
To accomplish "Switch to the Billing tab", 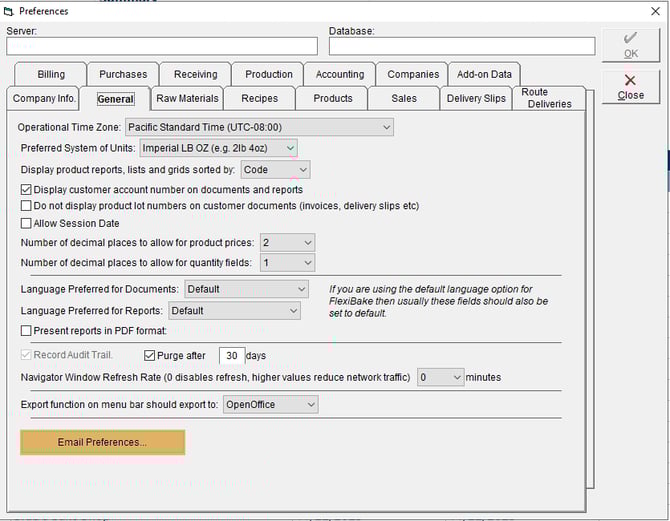I will (51, 74).
